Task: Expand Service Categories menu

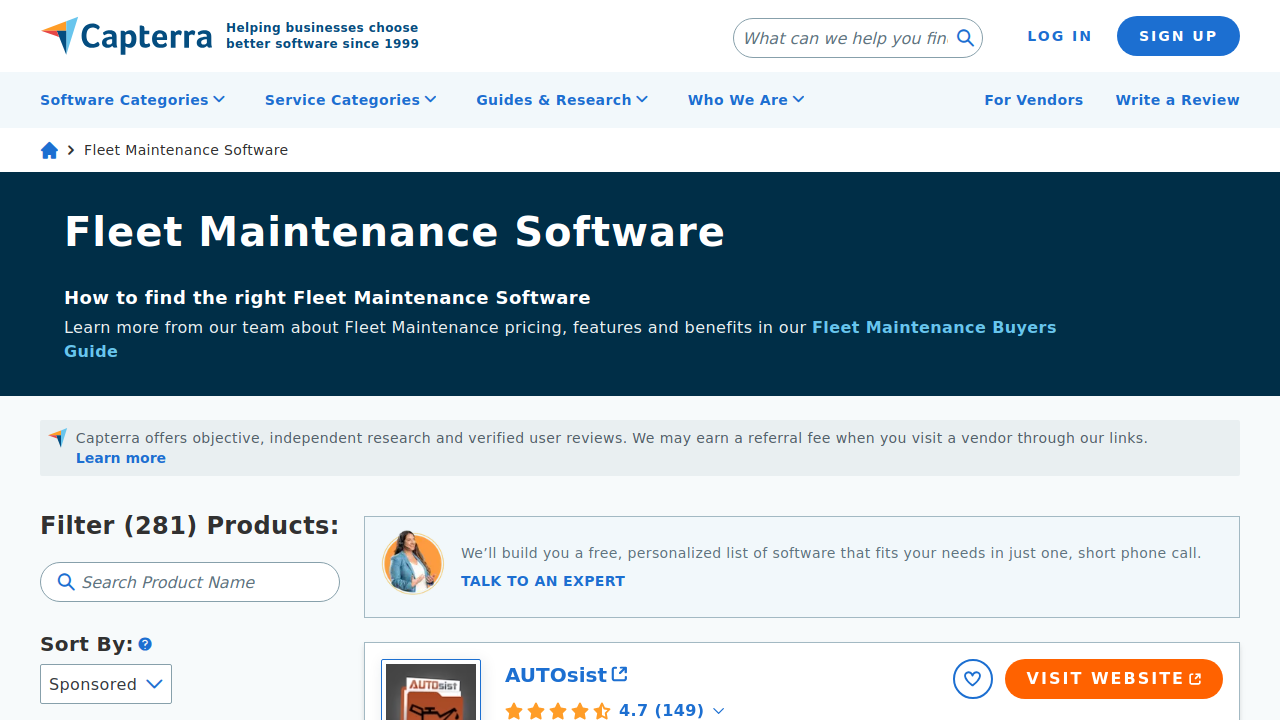Action: (x=350, y=100)
